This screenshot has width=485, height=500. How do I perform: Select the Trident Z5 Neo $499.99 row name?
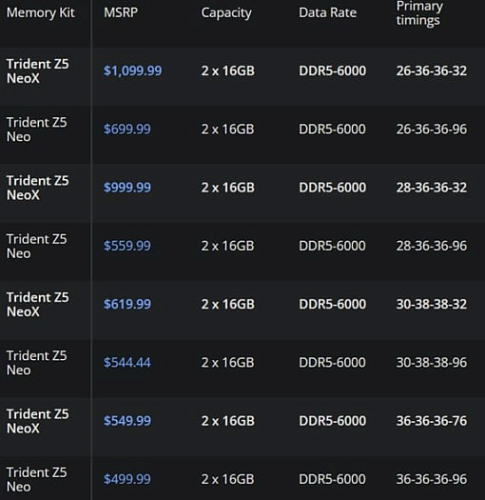coord(37,479)
